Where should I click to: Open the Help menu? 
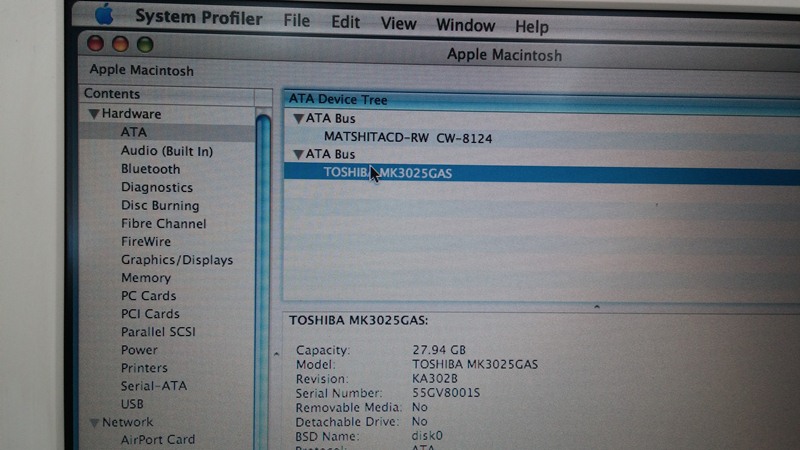pyautogui.click(x=532, y=27)
